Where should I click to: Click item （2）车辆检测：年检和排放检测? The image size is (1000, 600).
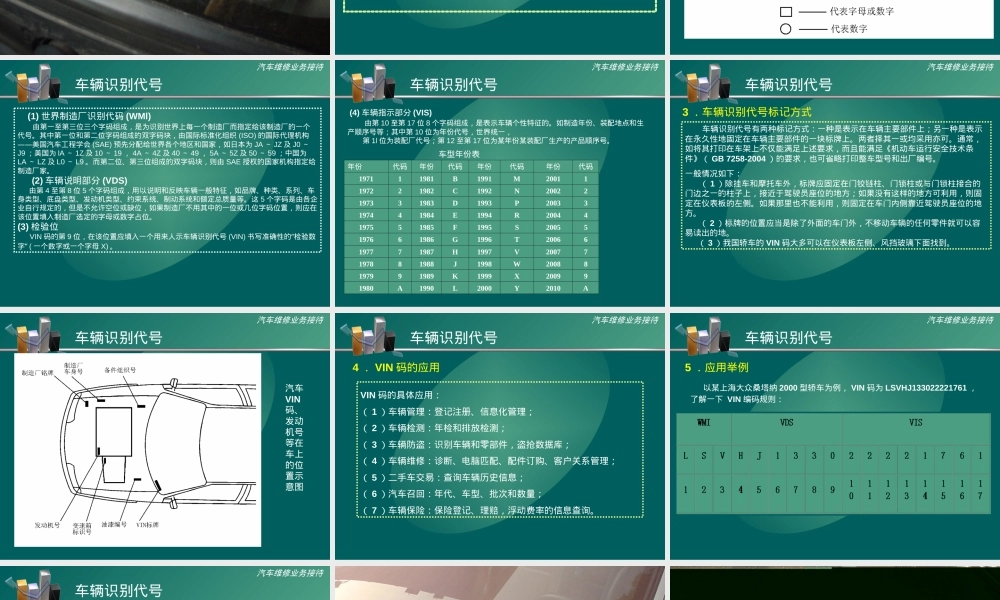coord(433,428)
